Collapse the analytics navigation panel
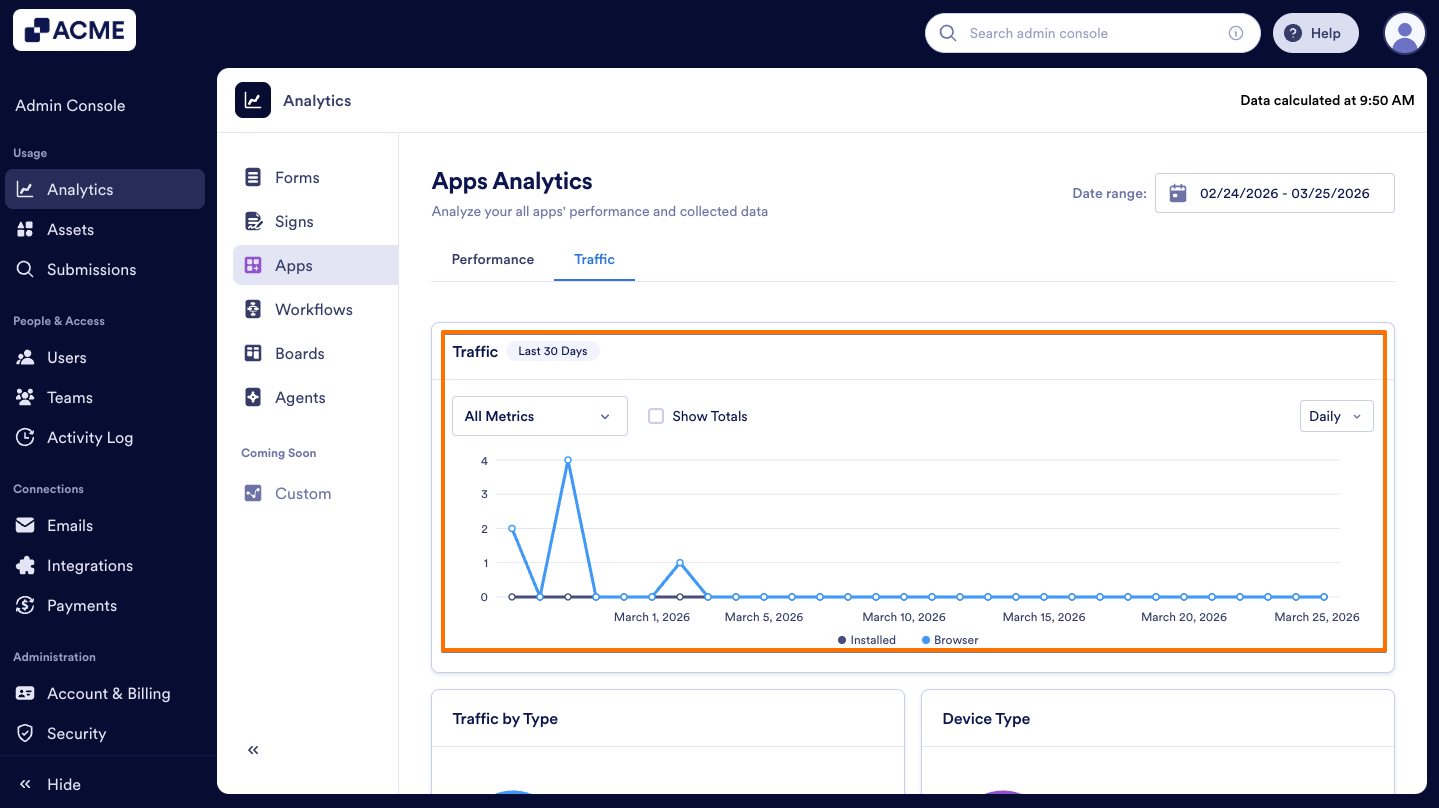 coord(252,749)
